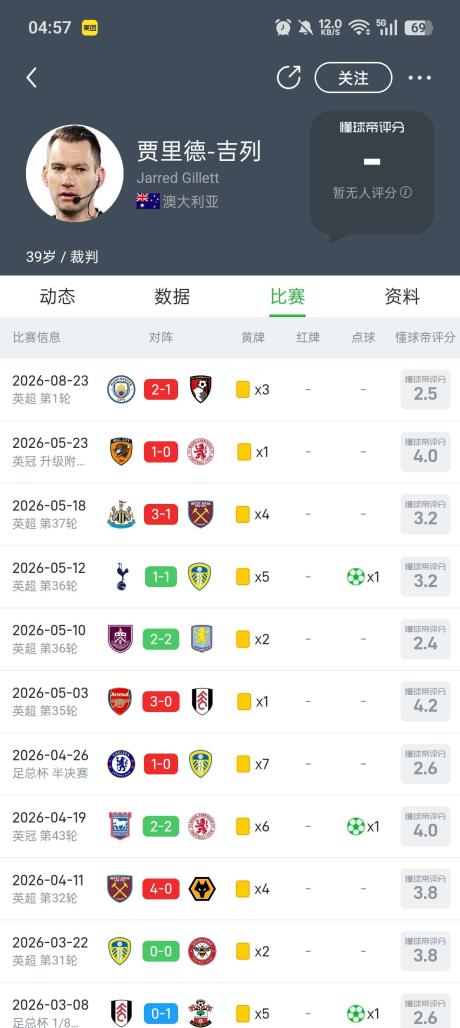Switch to the 动态 tab
460x1028 pixels.
(x=58, y=296)
